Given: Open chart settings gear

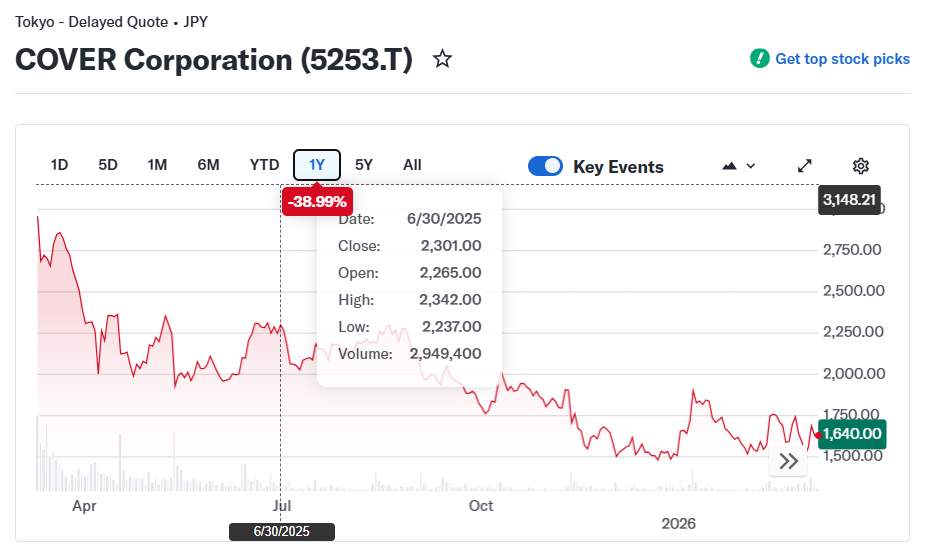Looking at the screenshot, I should point(860,166).
